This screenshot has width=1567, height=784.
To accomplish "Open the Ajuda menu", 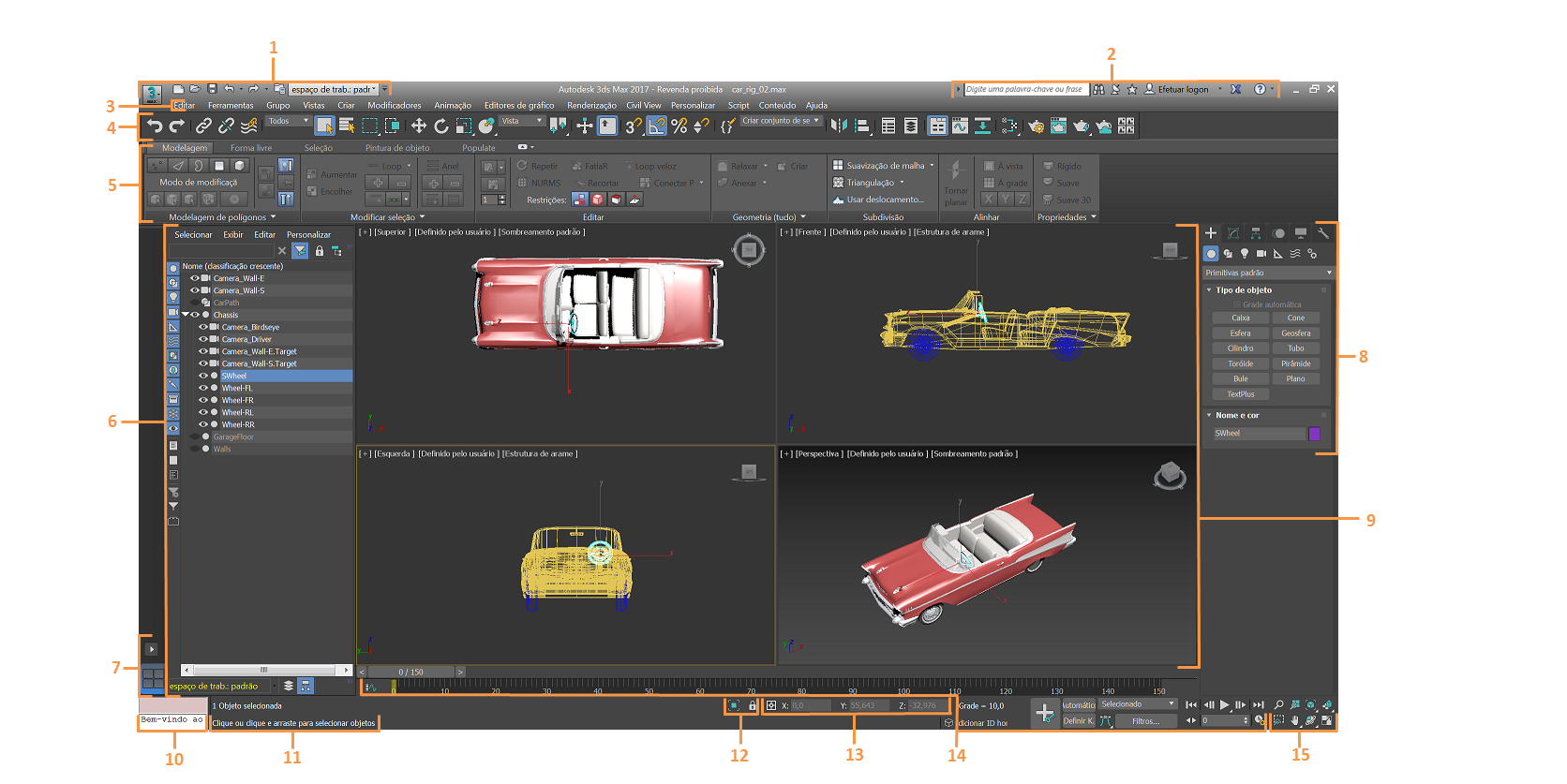I will pos(816,105).
